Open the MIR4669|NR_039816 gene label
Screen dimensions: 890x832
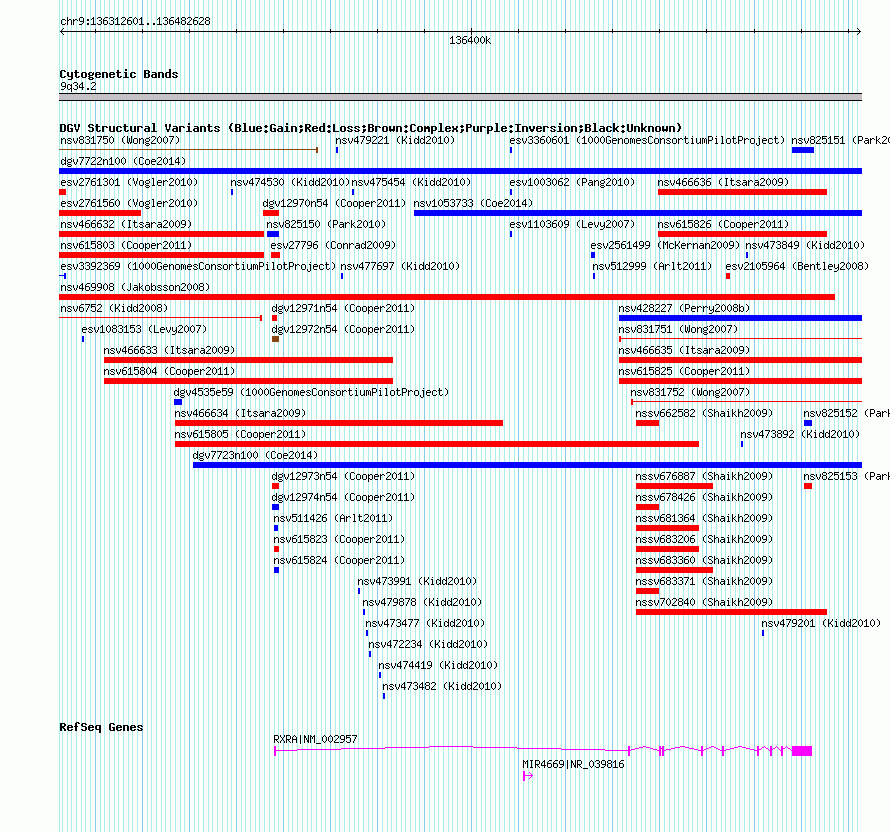pyautogui.click(x=573, y=764)
